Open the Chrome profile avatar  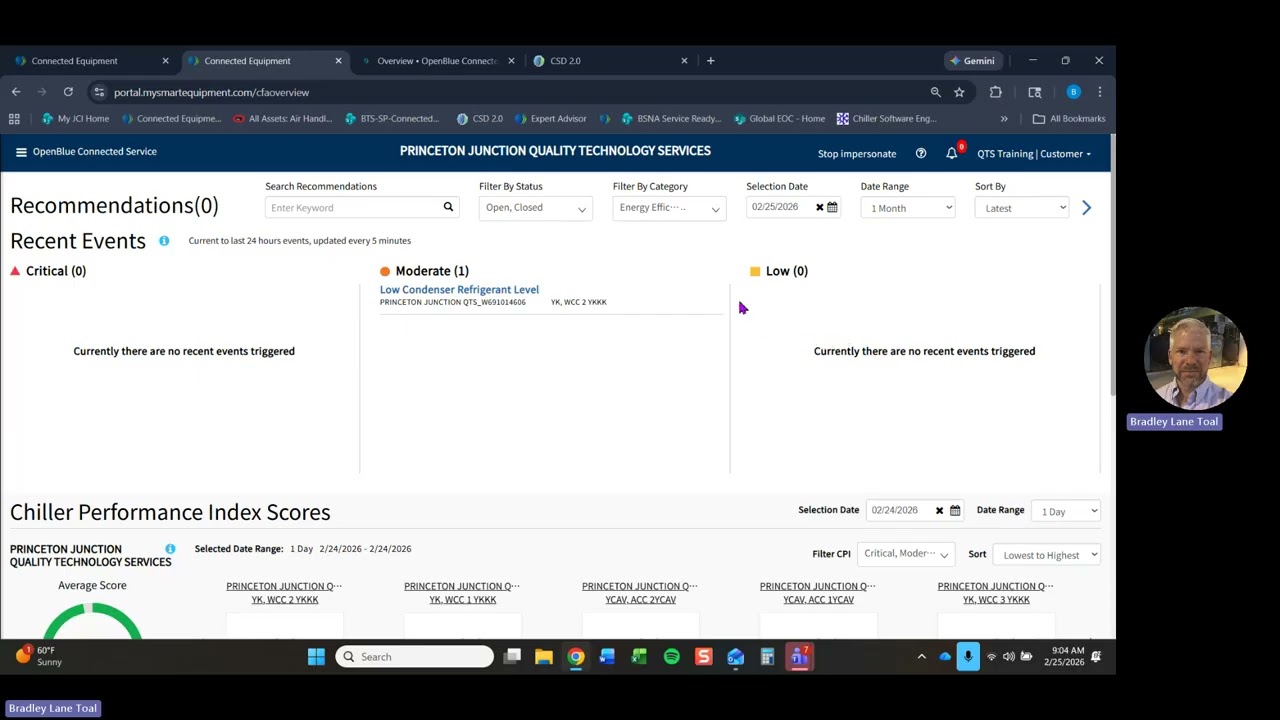(x=1073, y=92)
